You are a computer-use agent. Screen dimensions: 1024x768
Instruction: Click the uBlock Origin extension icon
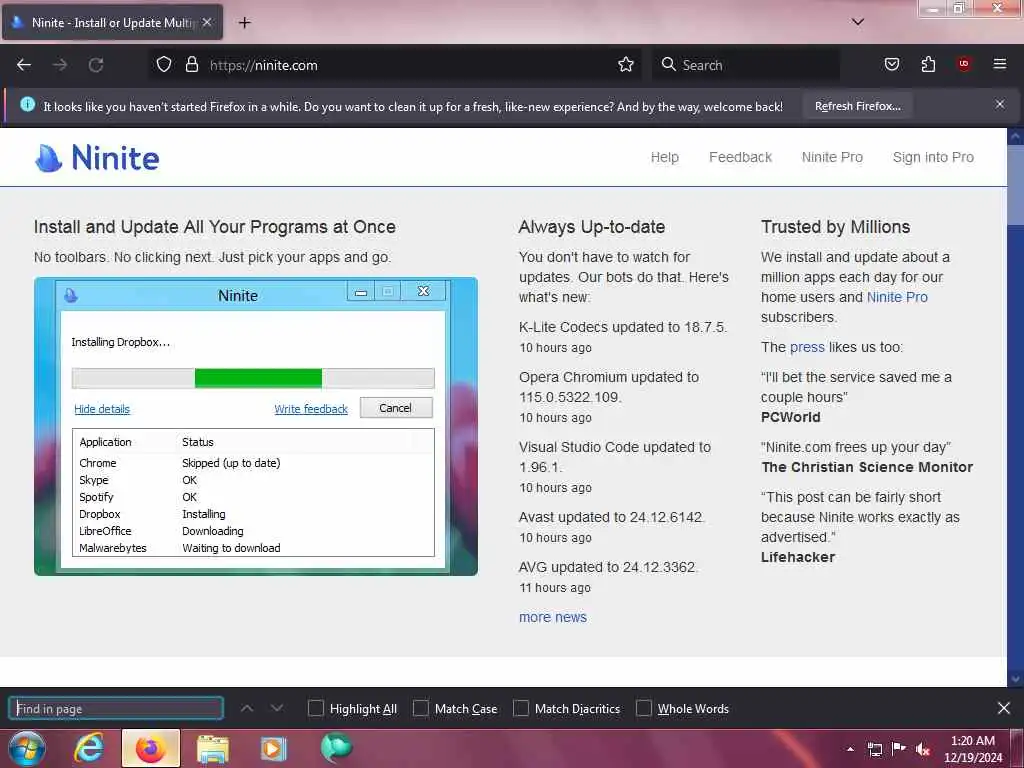click(x=964, y=64)
